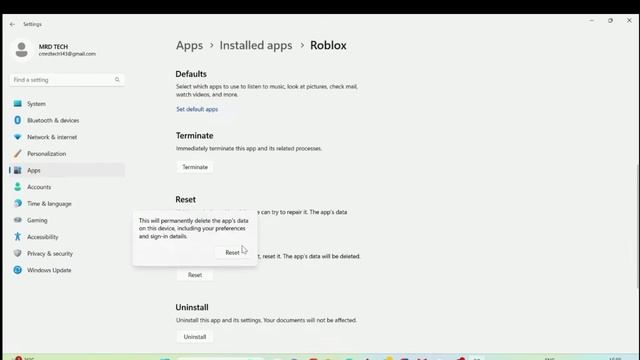Viewport: 640px width, 360px height.
Task: Open Network & internet icon
Action: [18, 137]
